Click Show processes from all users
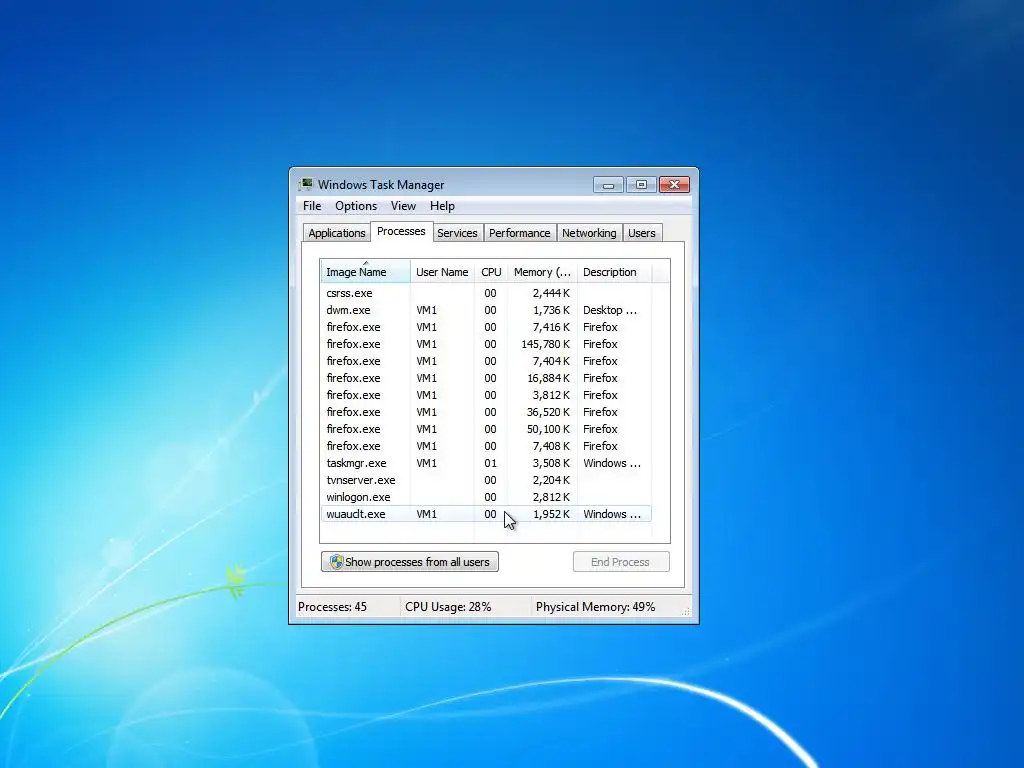Screen dimensions: 1024x768 pos(409,562)
